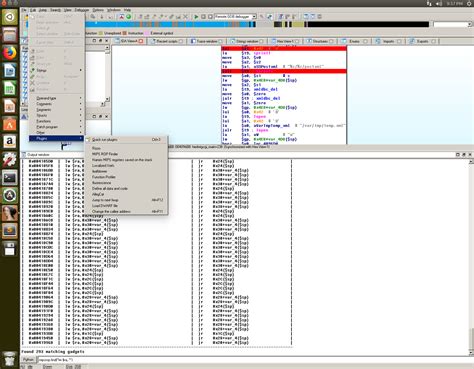The width and height of the screenshot is (474, 369).
Task: Close the Trace window tab
Action: pyautogui.click(x=220, y=41)
